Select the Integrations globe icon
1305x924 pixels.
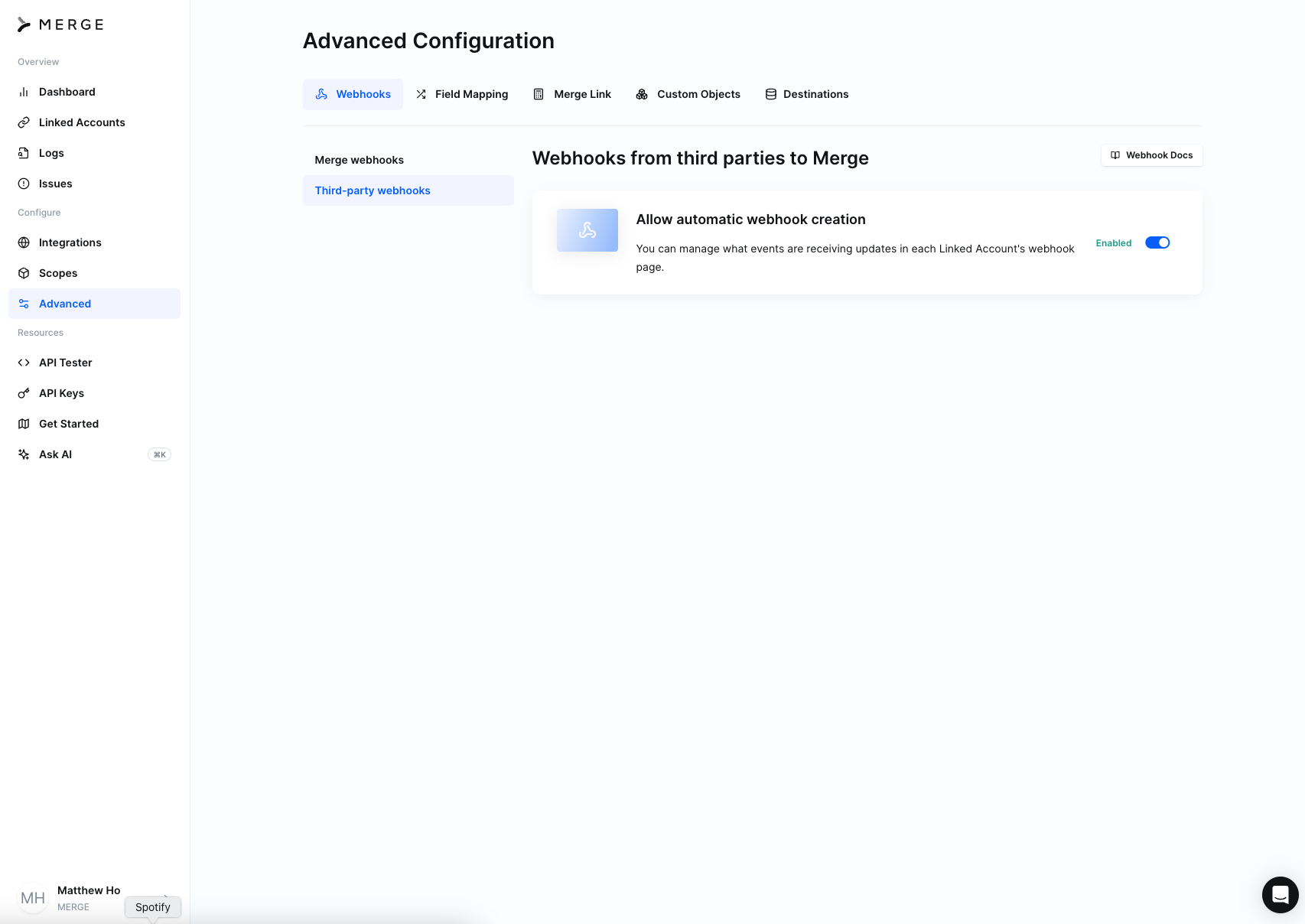pos(24,242)
